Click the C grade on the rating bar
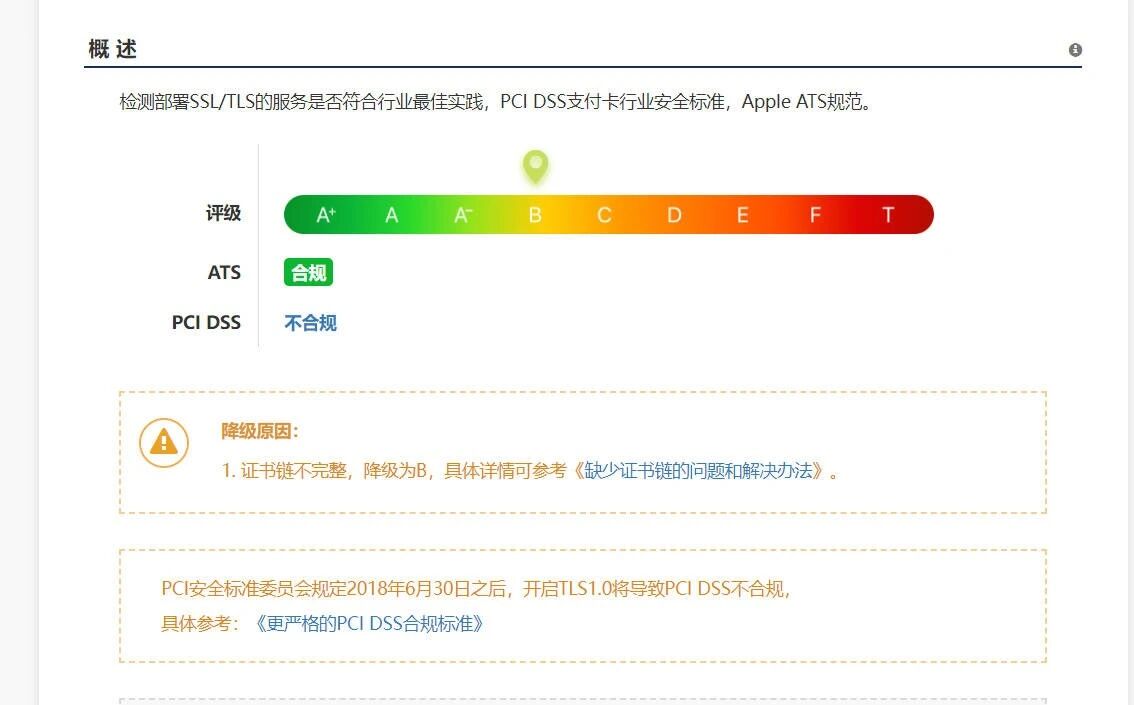 pyautogui.click(x=604, y=215)
